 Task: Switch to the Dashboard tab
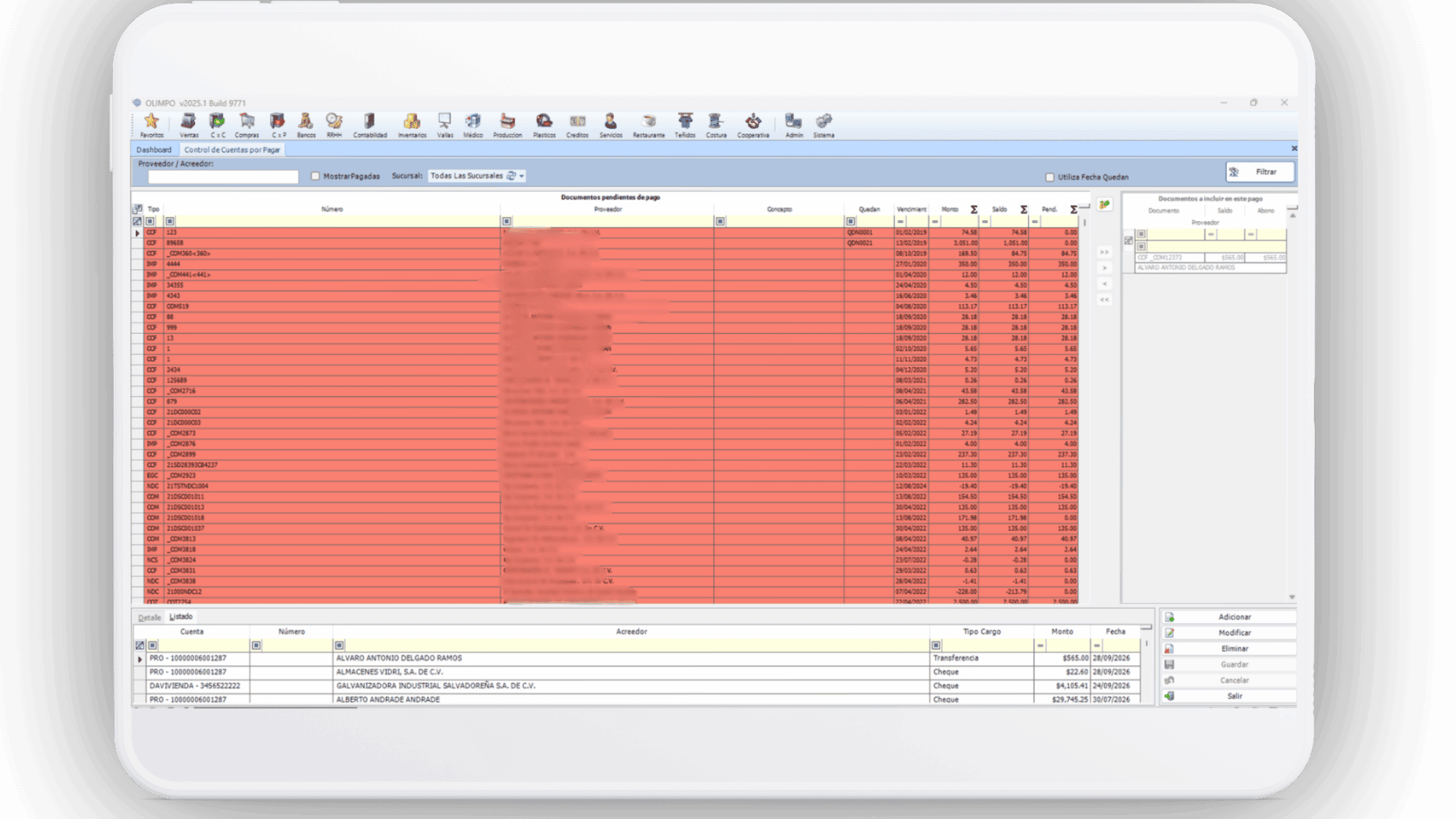pyautogui.click(x=154, y=150)
